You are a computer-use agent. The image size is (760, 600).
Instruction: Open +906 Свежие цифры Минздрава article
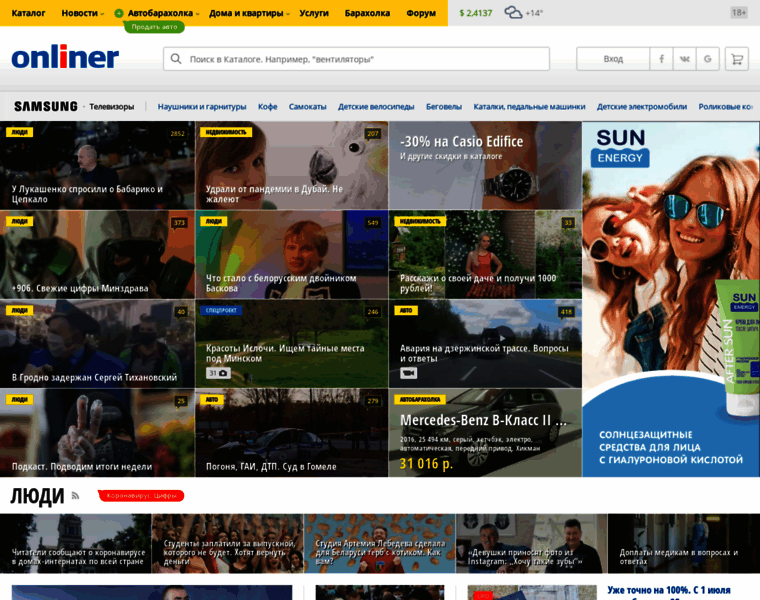pos(97,254)
